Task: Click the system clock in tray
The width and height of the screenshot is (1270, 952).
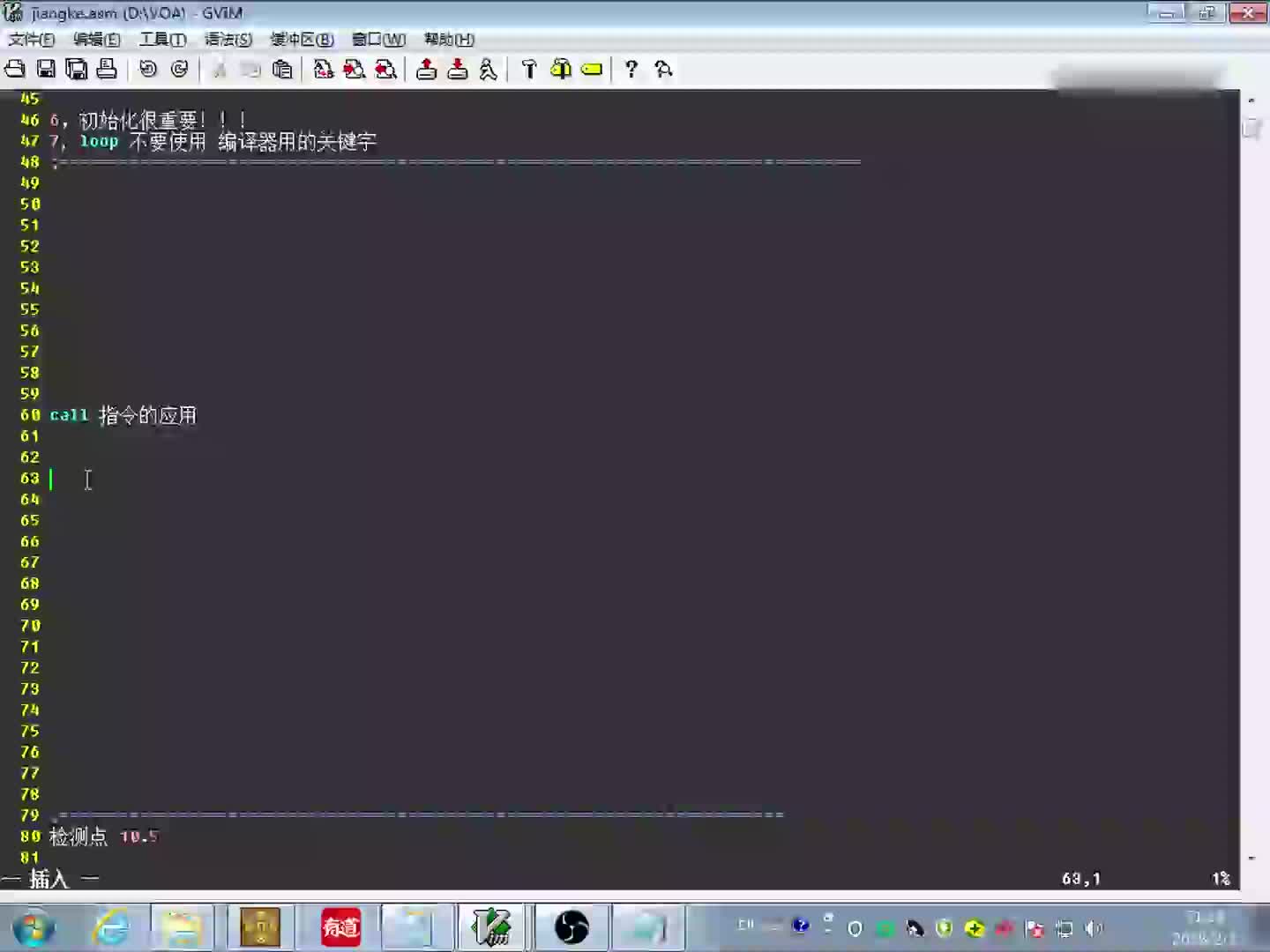Action: pos(1205,928)
